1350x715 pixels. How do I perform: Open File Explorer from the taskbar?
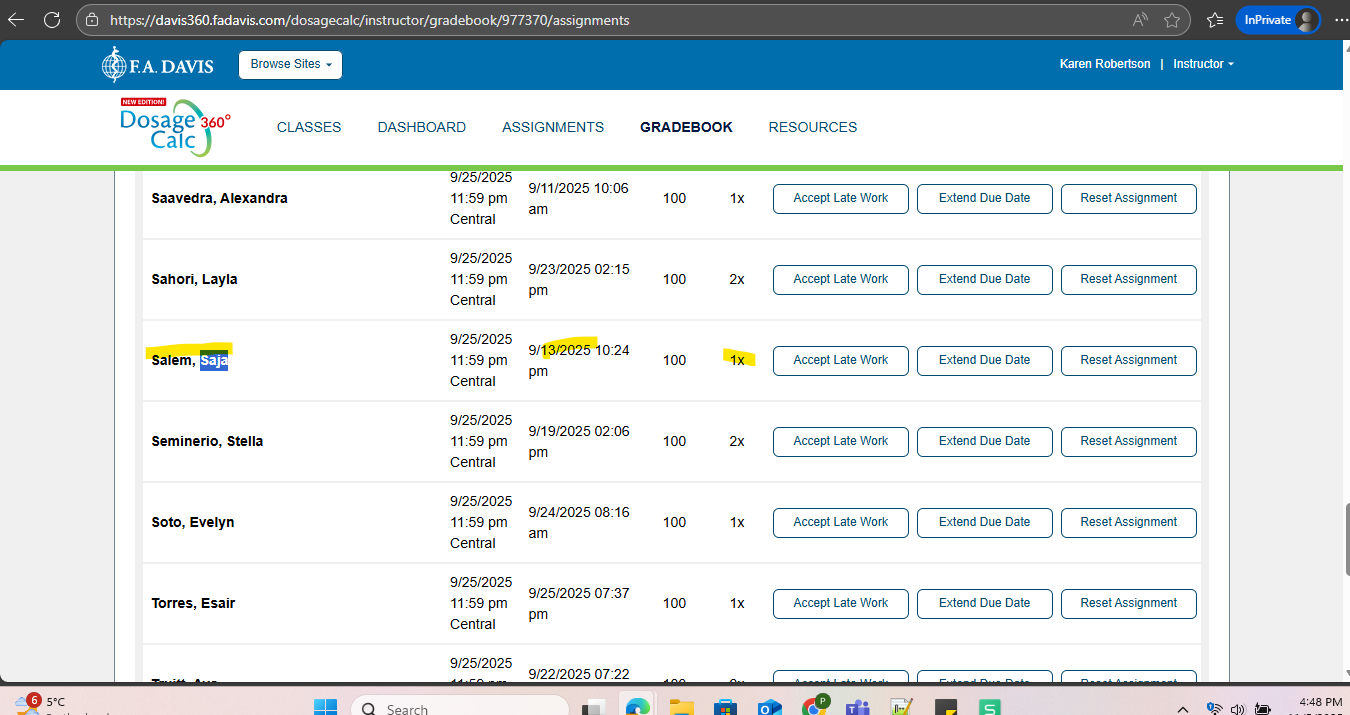click(x=681, y=707)
